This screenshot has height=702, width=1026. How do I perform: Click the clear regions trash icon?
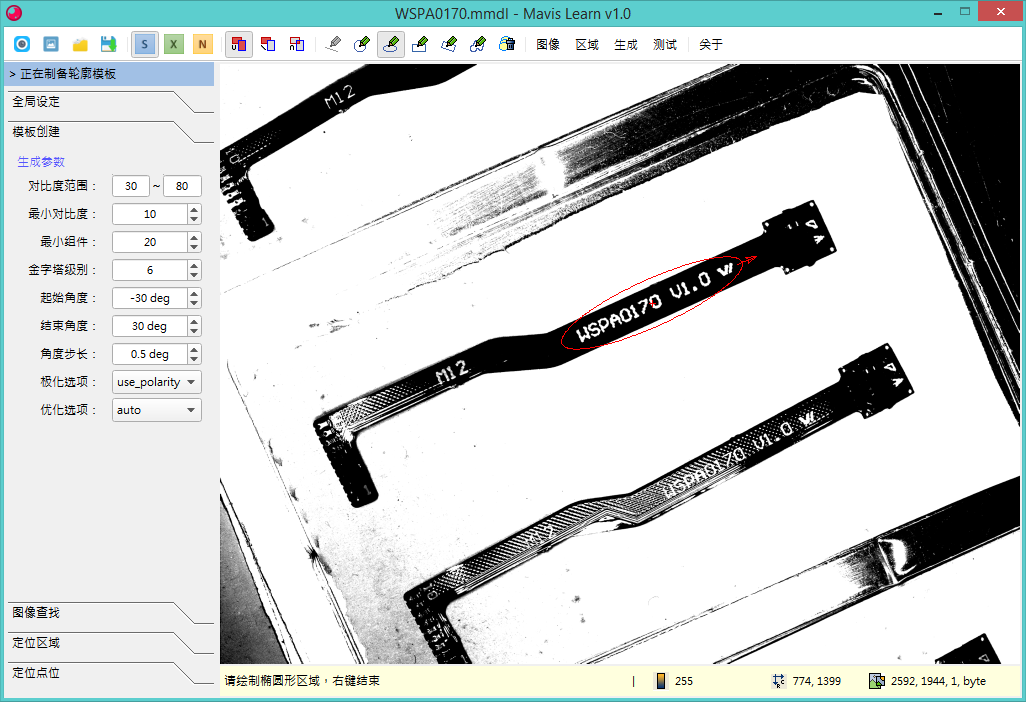pyautogui.click(x=506, y=44)
